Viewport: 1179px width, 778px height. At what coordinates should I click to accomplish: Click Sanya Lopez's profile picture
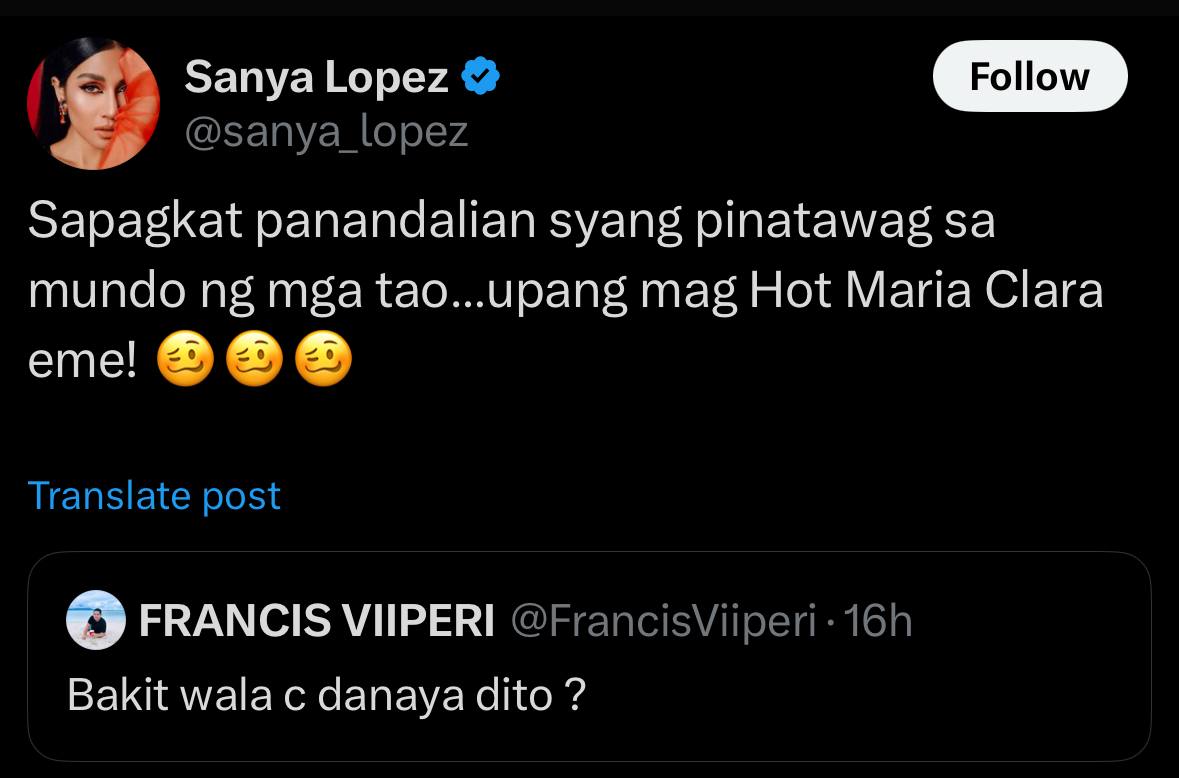click(x=93, y=102)
